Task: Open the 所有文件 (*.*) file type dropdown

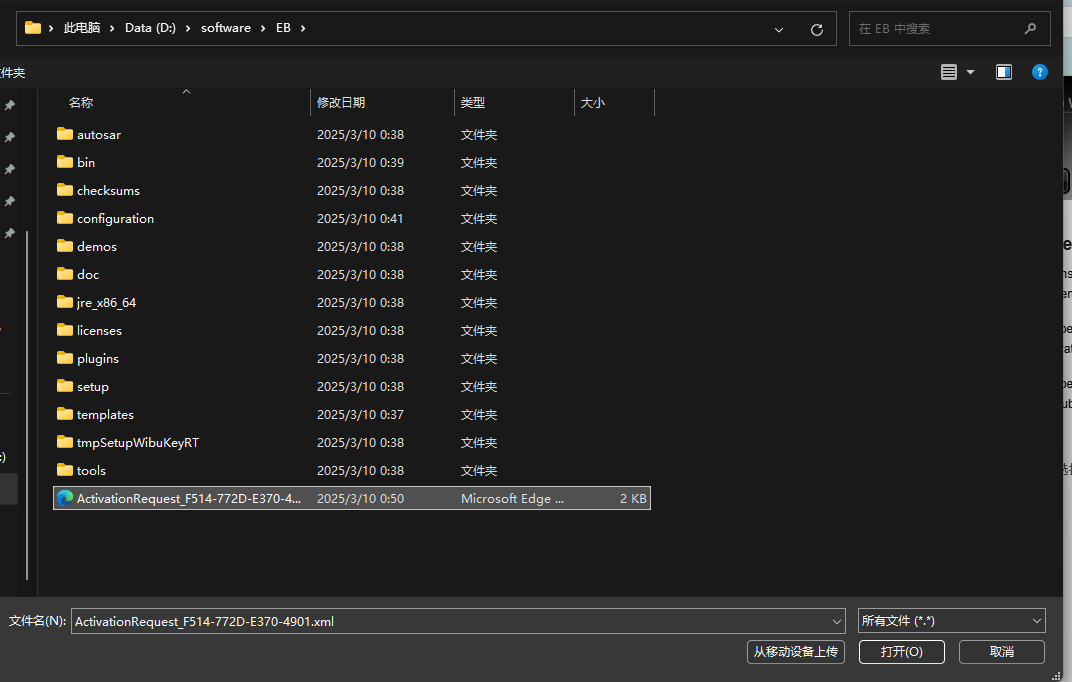Action: 951,620
